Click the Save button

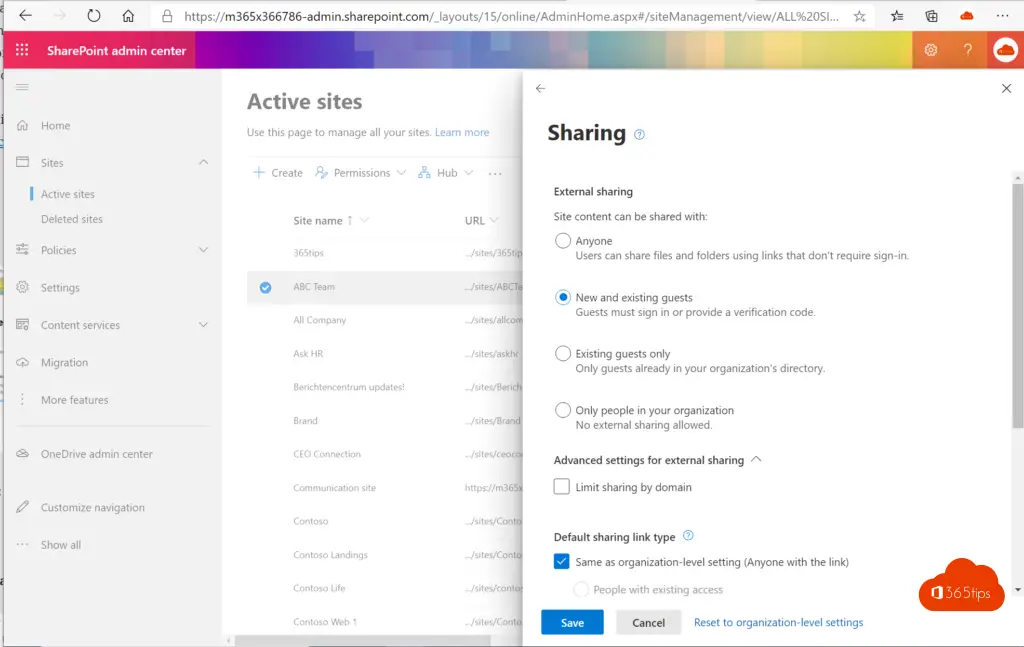click(572, 622)
